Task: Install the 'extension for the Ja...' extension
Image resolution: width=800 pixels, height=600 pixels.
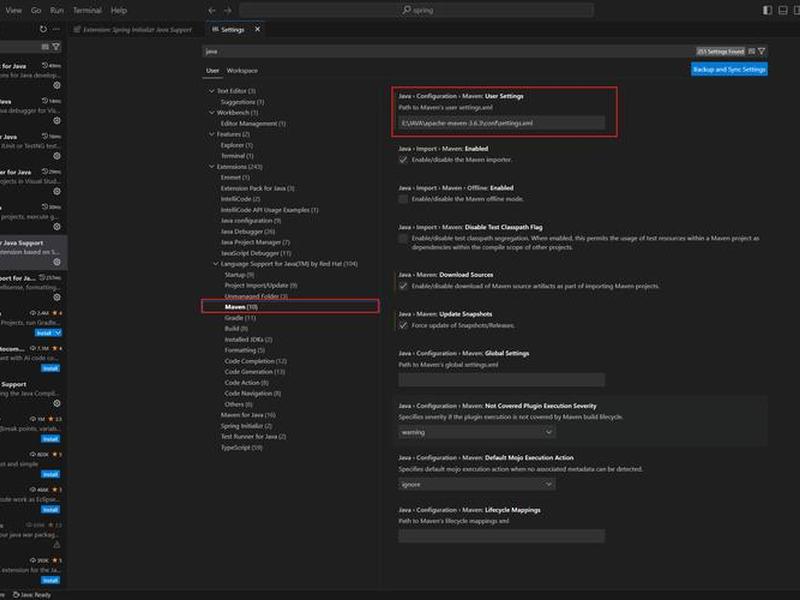Action: tap(50, 580)
